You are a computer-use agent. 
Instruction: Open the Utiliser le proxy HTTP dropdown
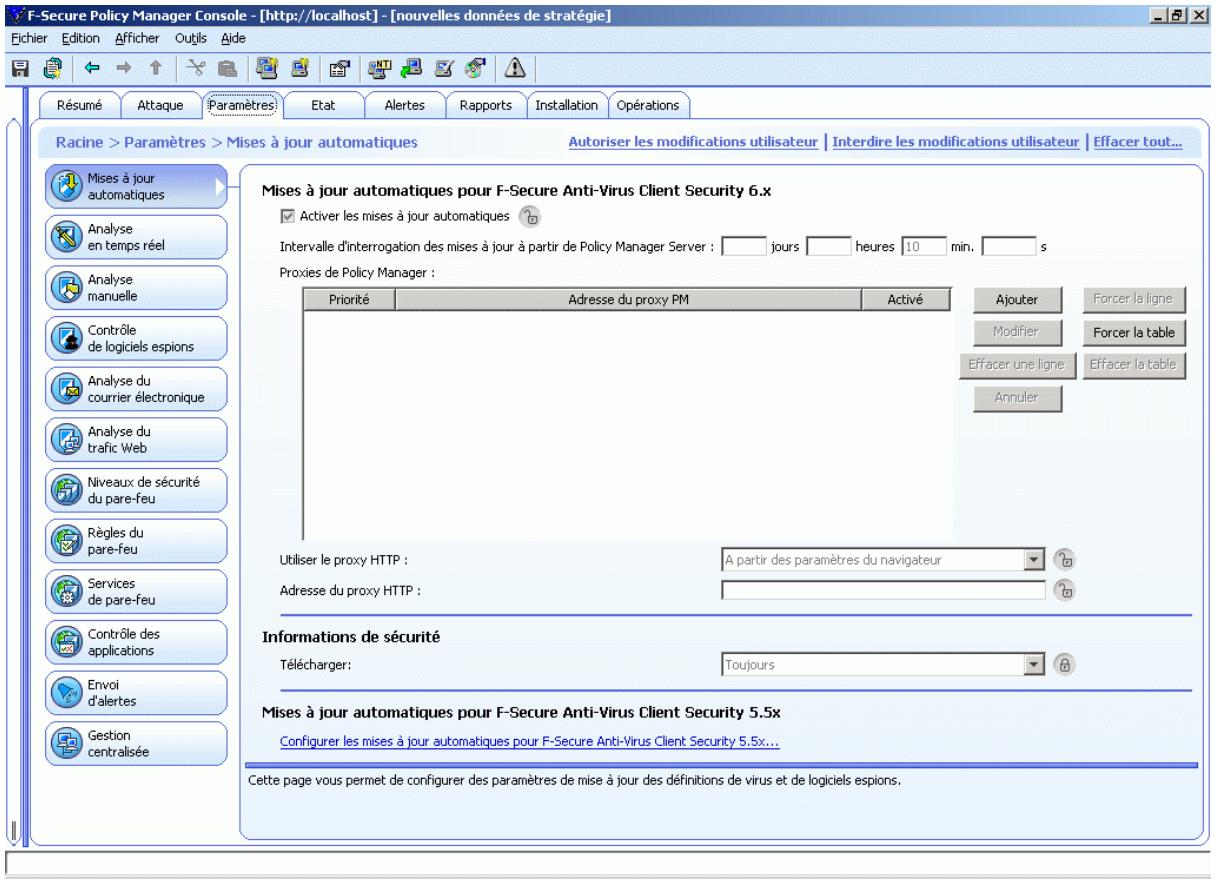click(x=1036, y=559)
